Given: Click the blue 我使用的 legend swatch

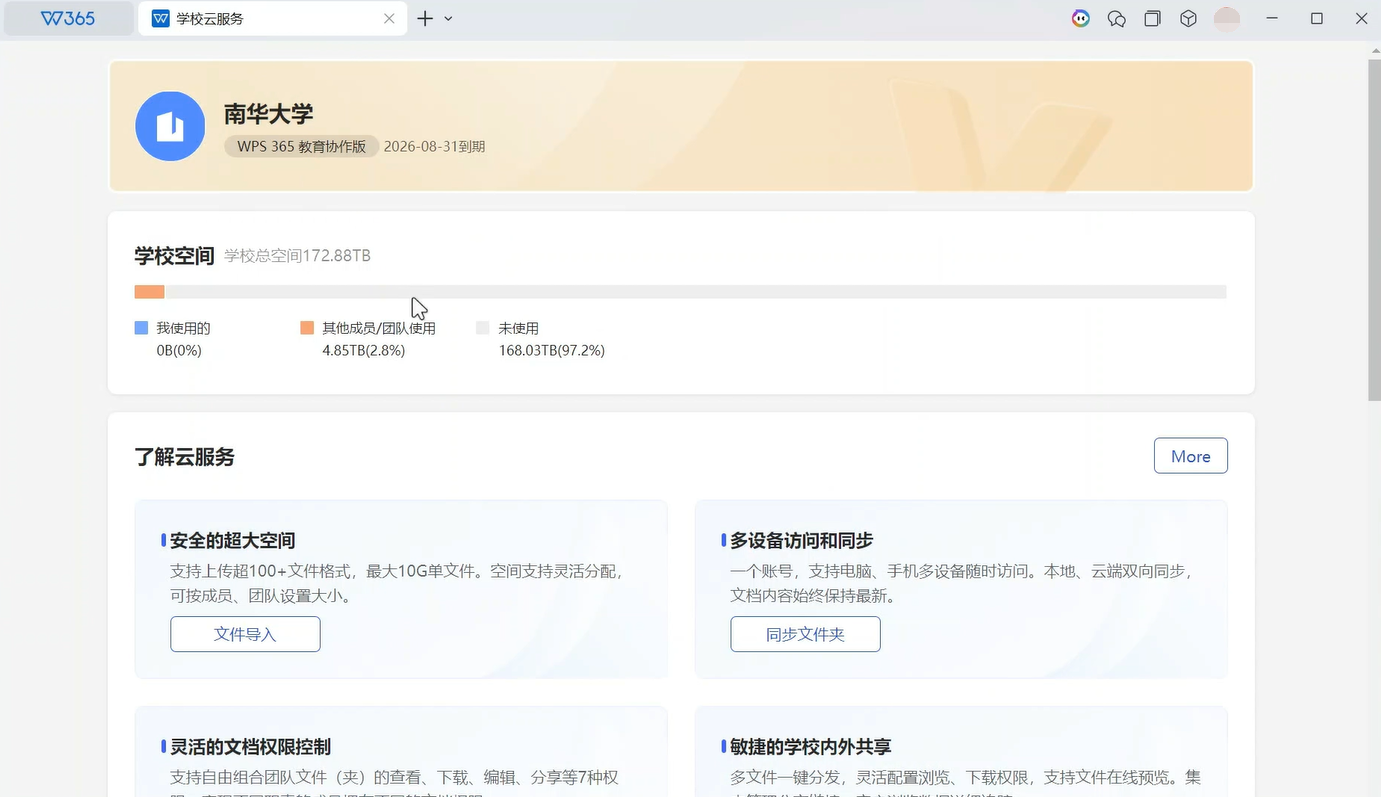Looking at the screenshot, I should 141,328.
